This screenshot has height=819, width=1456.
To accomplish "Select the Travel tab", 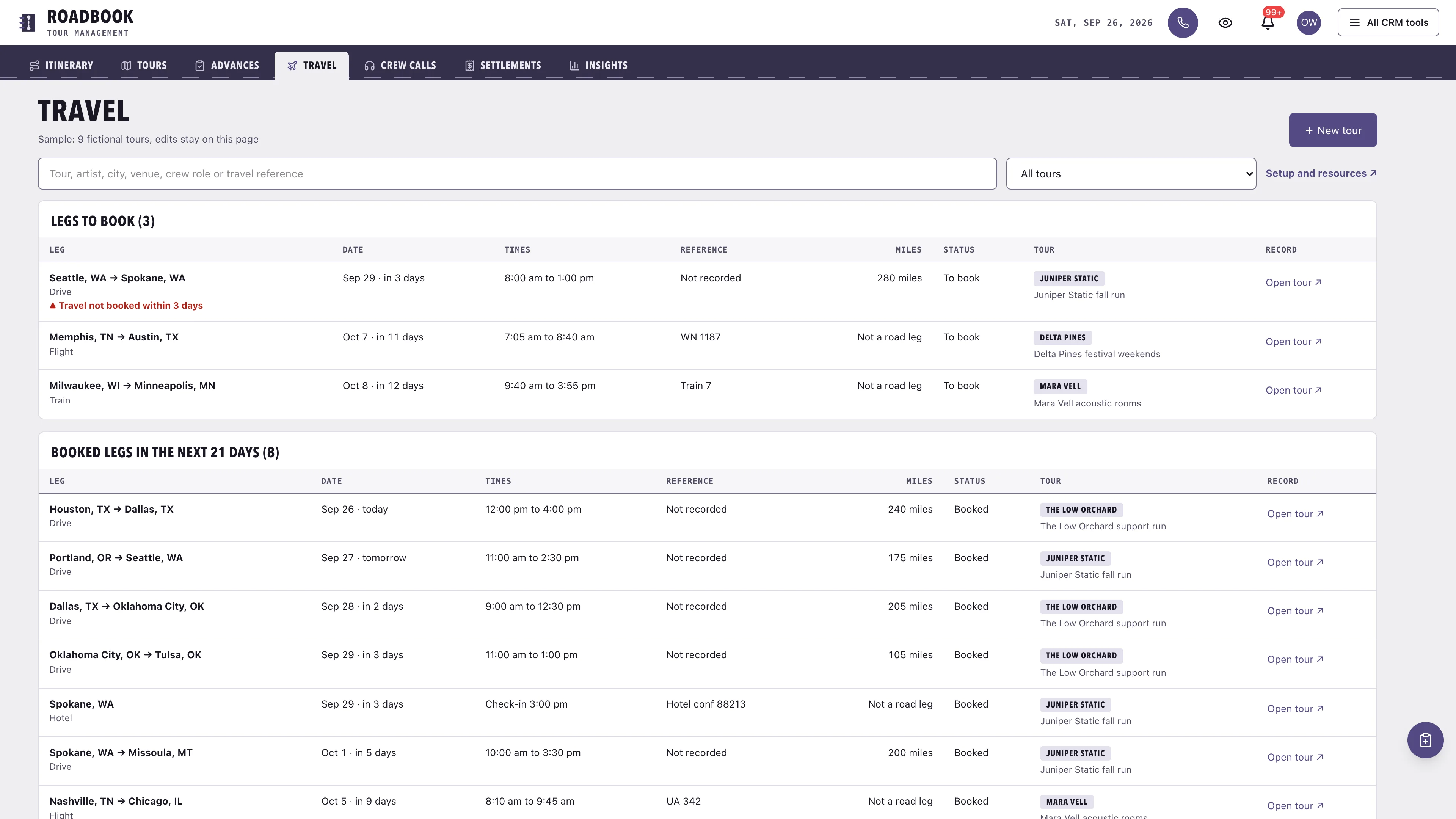I will point(311,66).
